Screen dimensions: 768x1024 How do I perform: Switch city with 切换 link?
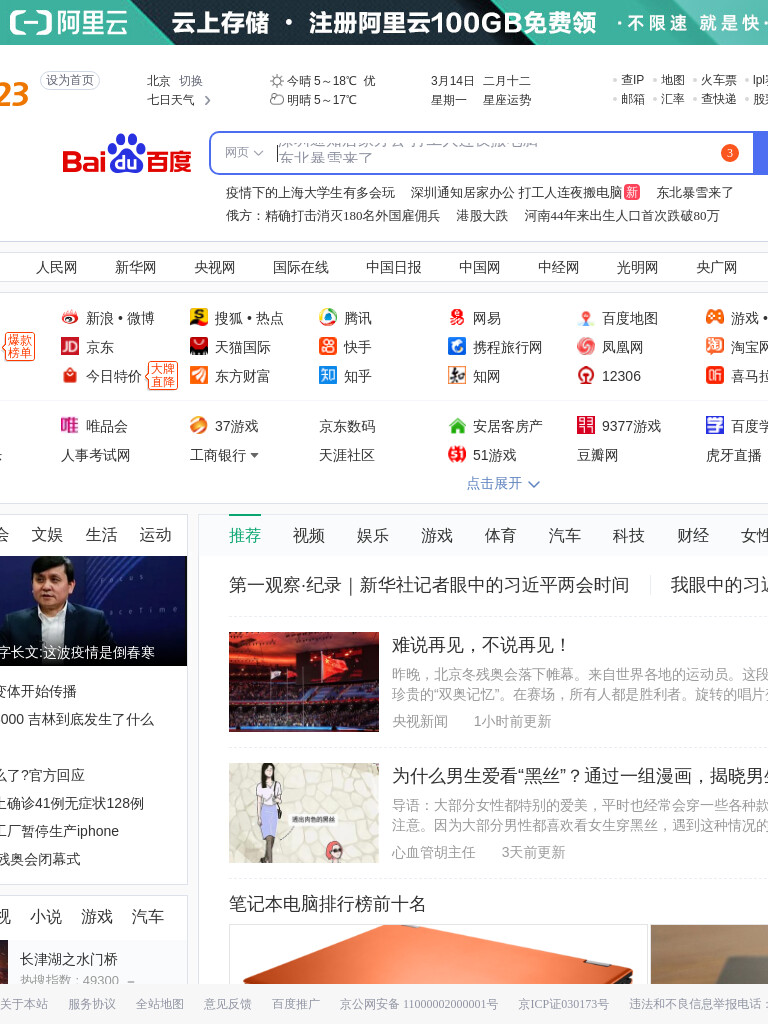(191, 81)
